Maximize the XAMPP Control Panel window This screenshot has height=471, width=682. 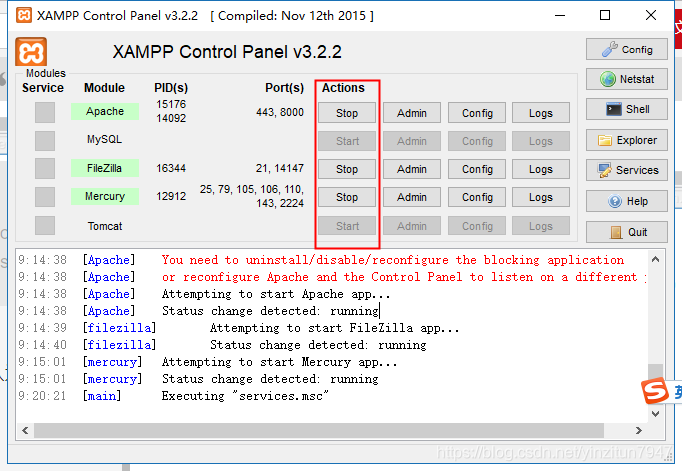pyautogui.click(x=605, y=16)
